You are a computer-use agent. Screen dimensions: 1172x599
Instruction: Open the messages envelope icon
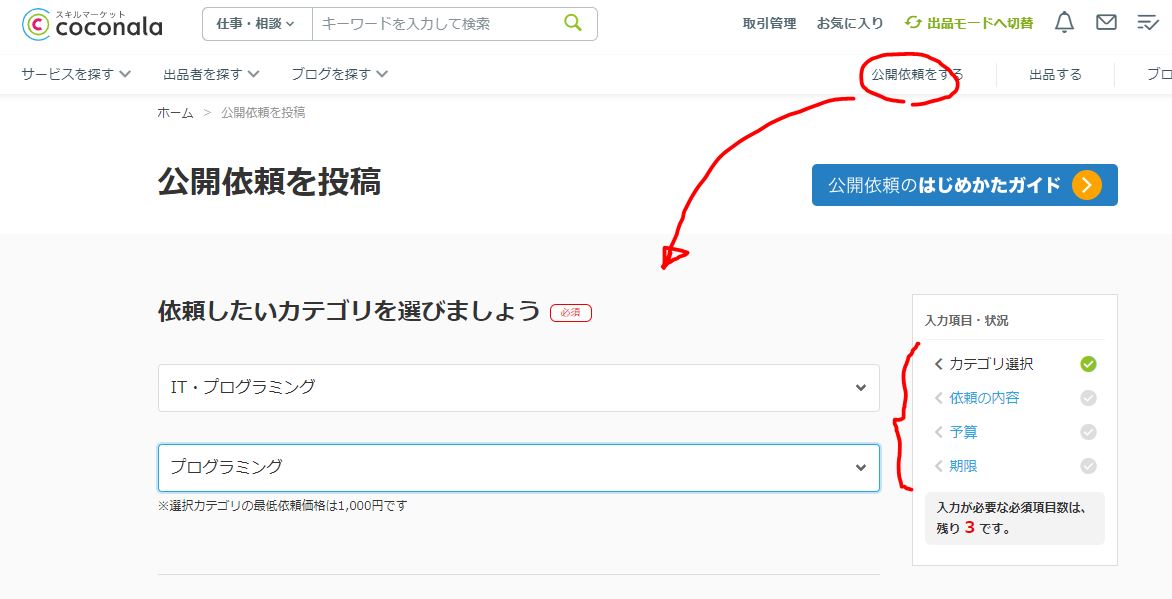(x=1106, y=22)
